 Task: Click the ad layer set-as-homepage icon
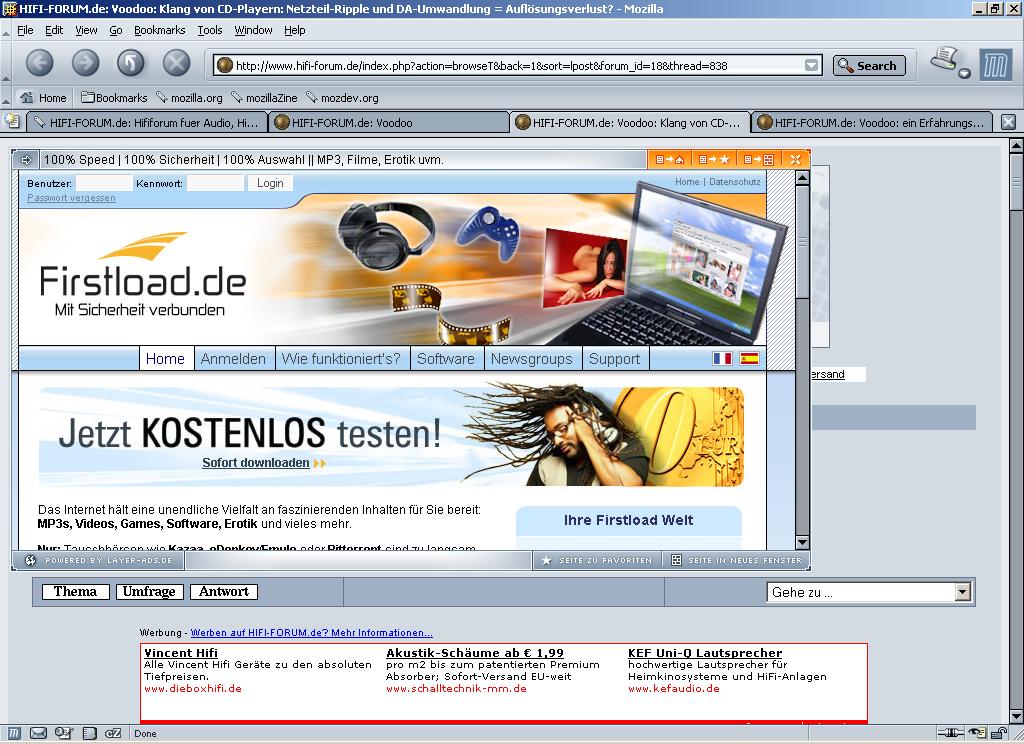669,159
